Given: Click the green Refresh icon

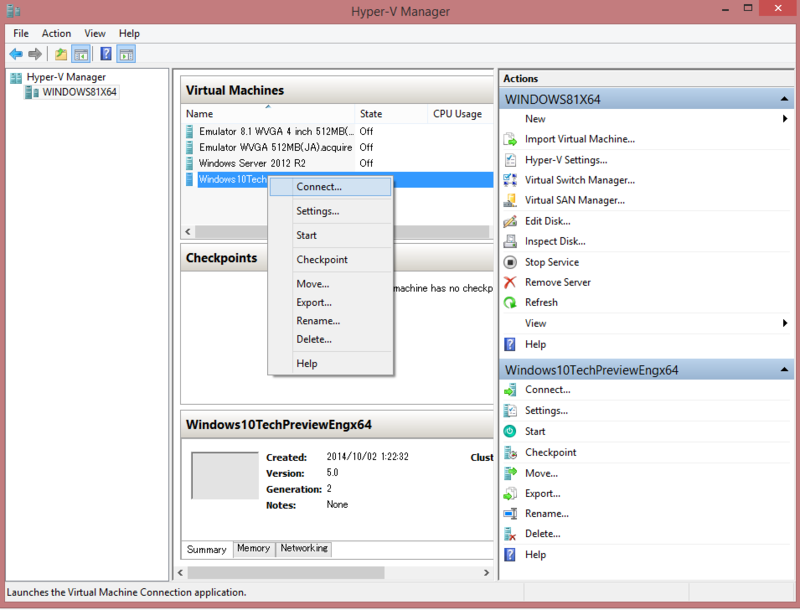Looking at the screenshot, I should [x=510, y=302].
